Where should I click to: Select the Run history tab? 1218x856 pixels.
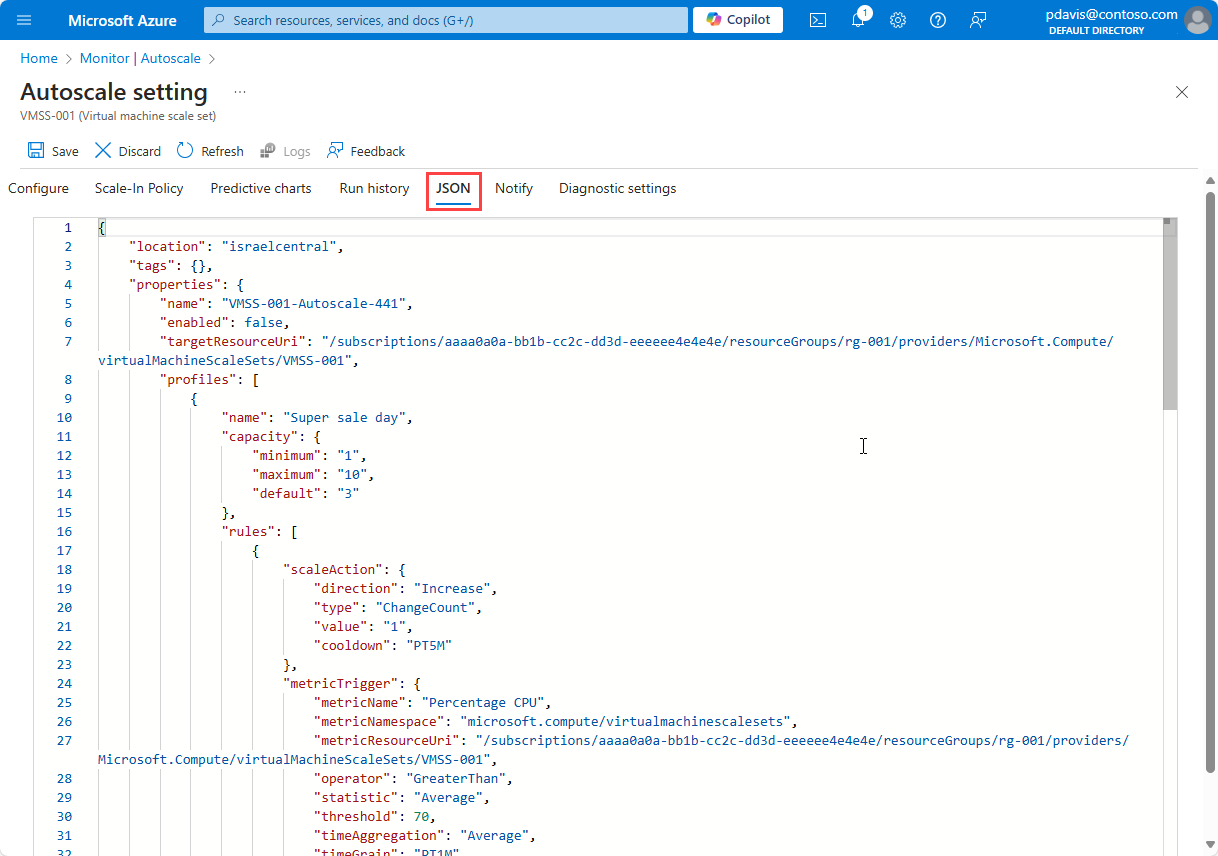(x=374, y=188)
